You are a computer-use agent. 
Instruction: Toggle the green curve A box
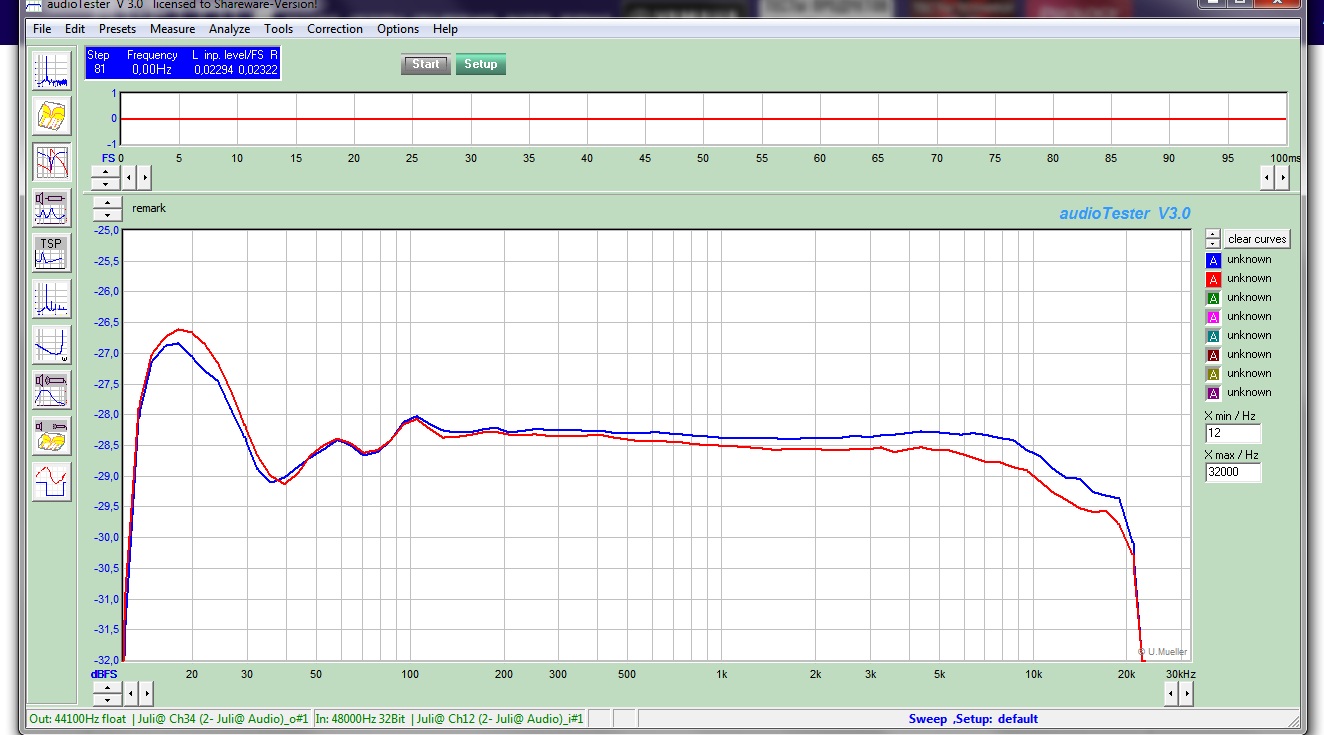(1214, 298)
